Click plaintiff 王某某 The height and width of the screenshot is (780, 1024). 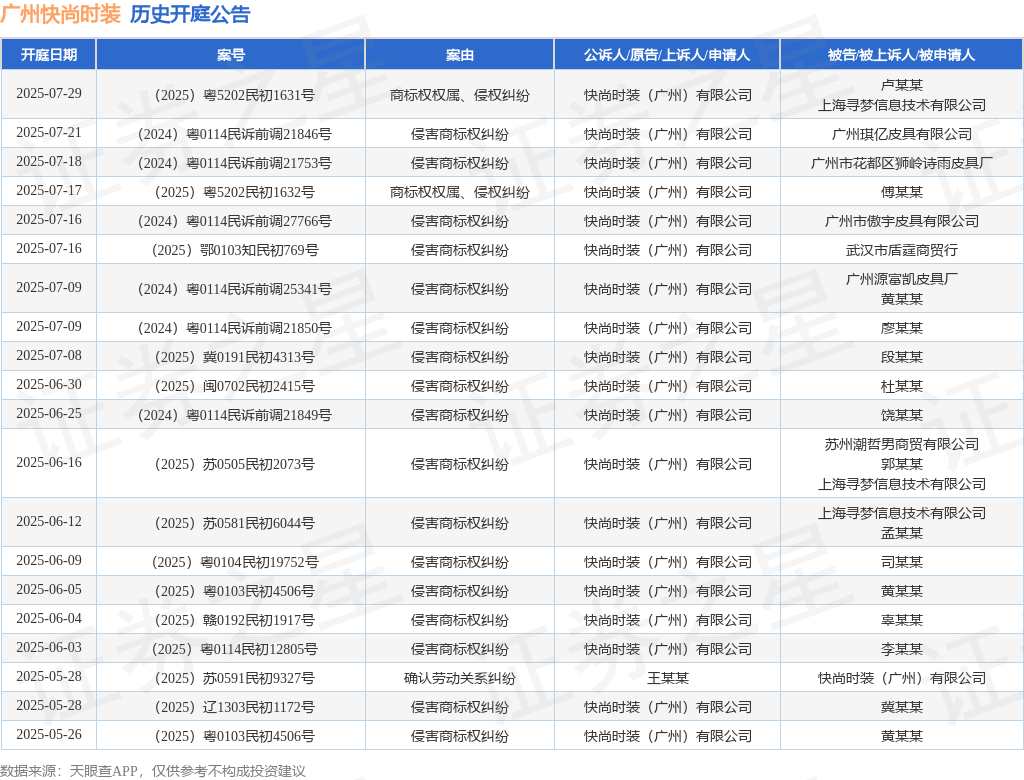click(667, 679)
